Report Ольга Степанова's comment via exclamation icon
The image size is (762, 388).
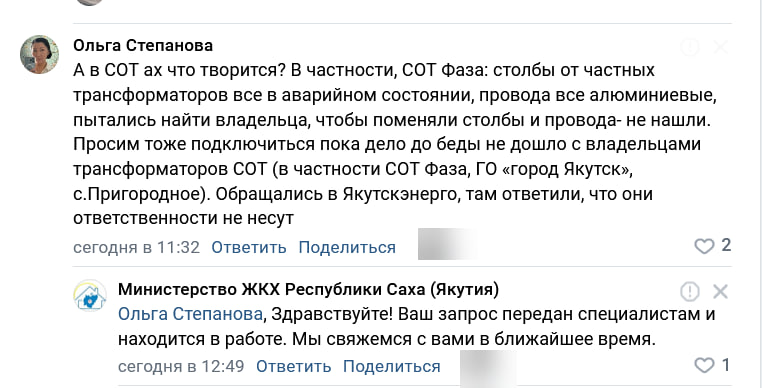pos(690,47)
